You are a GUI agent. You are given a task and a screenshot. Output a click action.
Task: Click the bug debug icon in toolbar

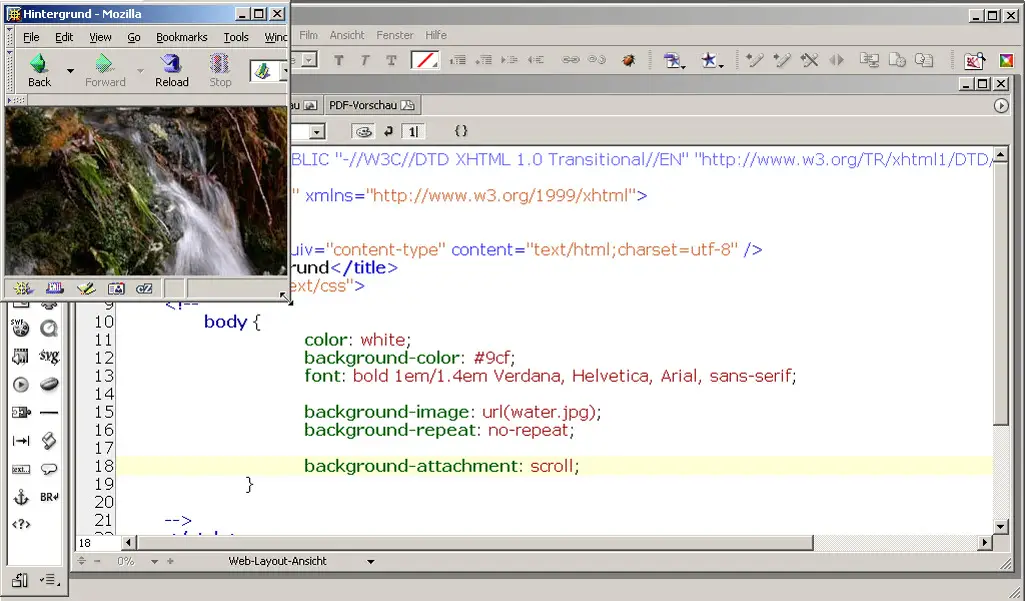click(x=628, y=61)
